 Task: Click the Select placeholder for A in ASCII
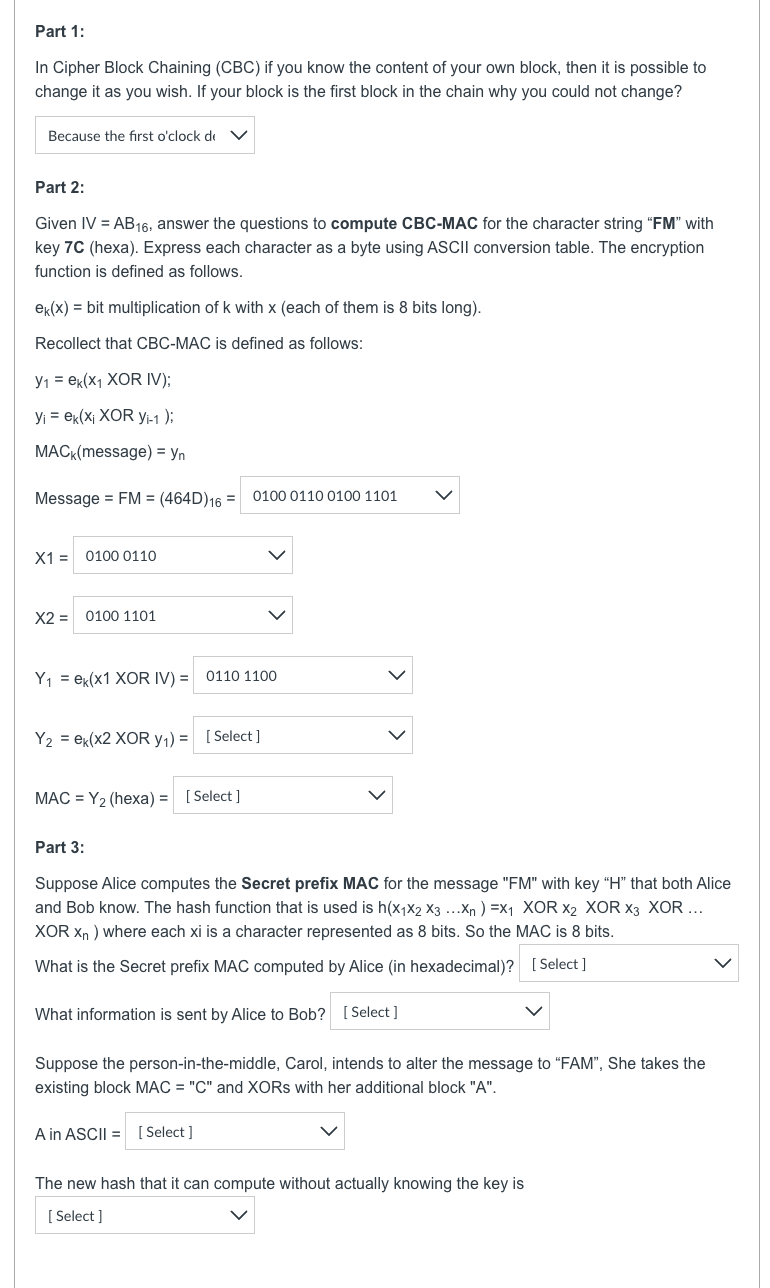pyautogui.click(x=165, y=1131)
